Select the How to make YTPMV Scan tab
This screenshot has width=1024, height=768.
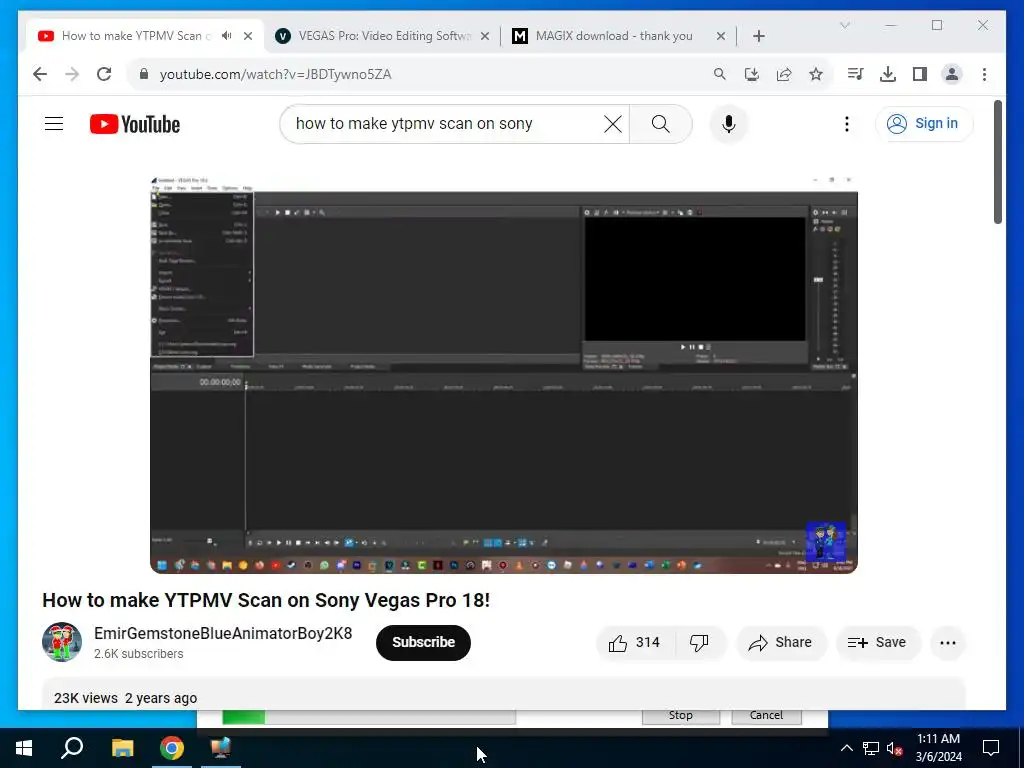136,36
